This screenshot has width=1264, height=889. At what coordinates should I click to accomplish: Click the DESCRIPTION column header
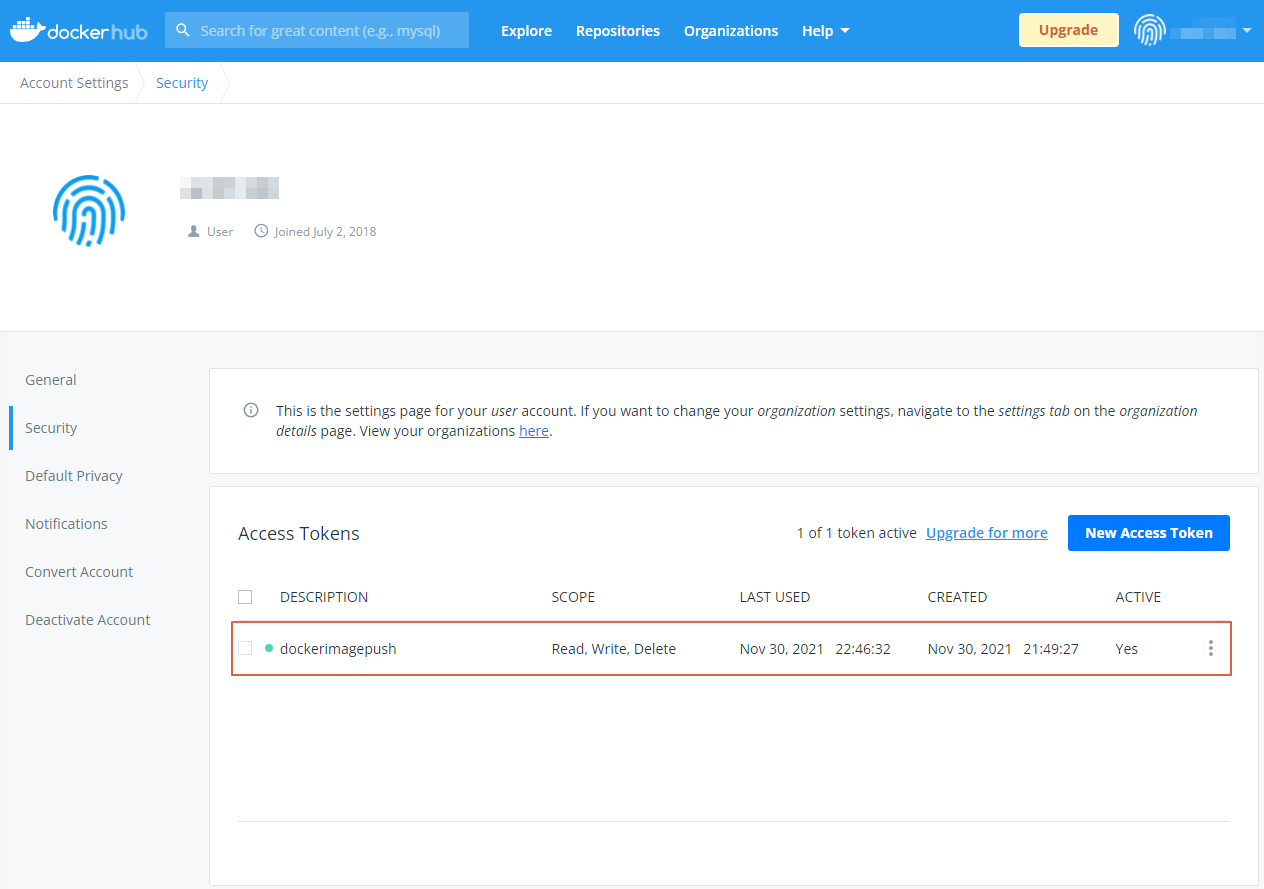[324, 597]
